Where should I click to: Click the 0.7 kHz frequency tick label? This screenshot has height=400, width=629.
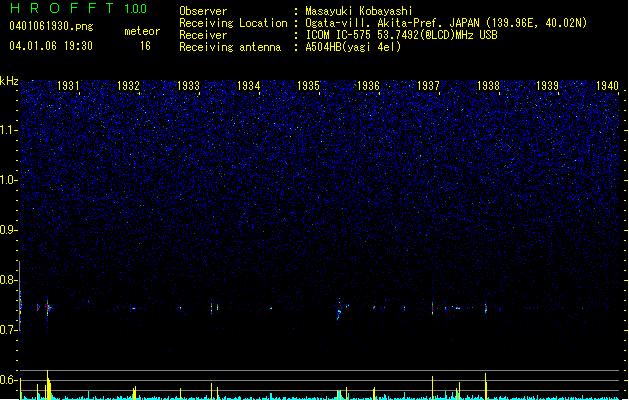tap(8, 329)
